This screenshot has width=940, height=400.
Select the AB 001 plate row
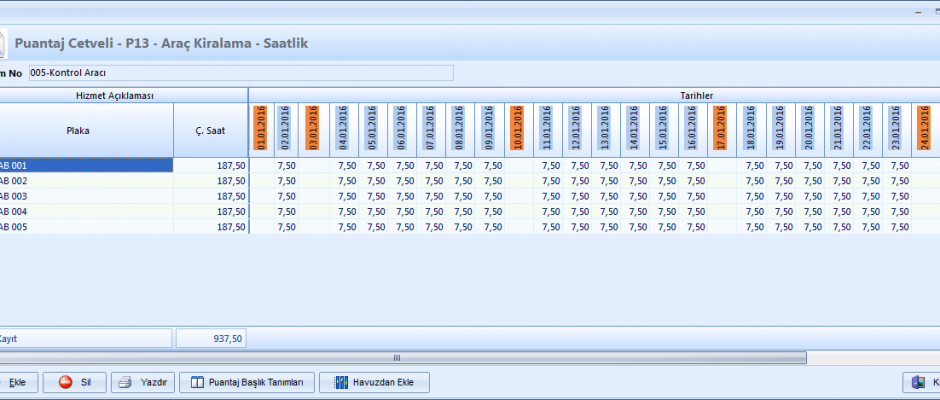point(86,166)
